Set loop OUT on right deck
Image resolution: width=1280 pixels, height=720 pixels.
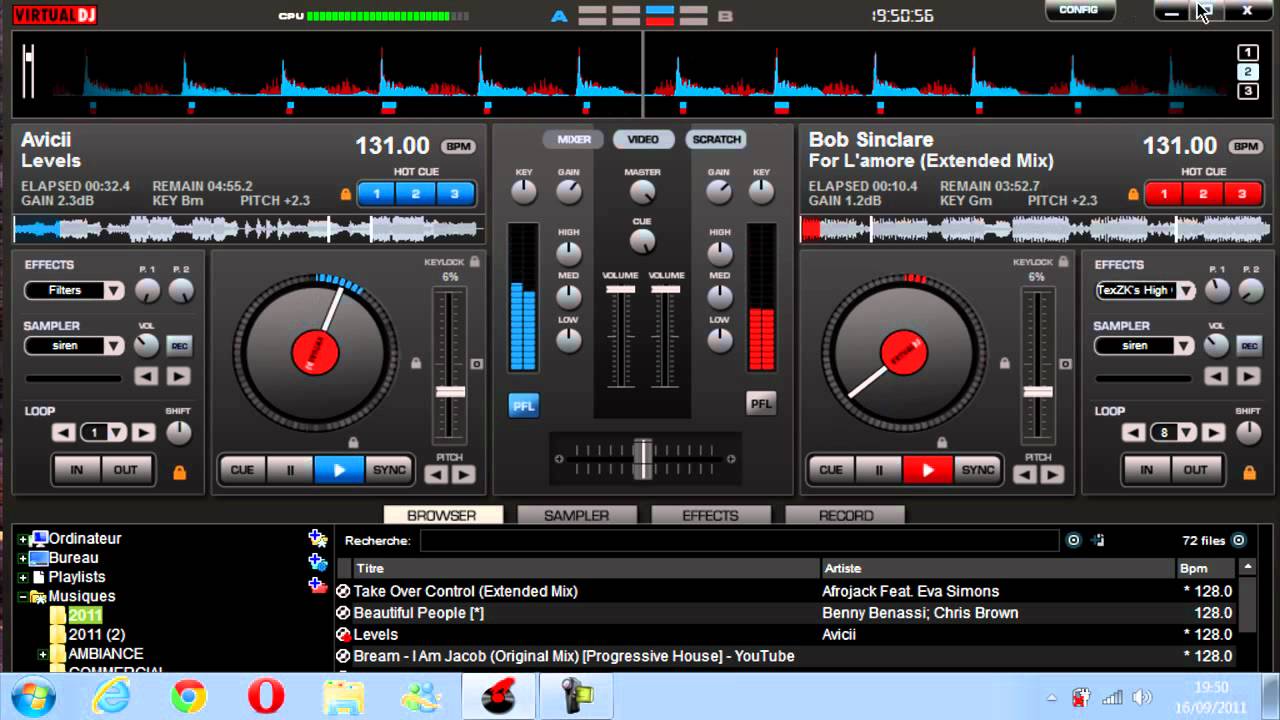(x=1196, y=469)
